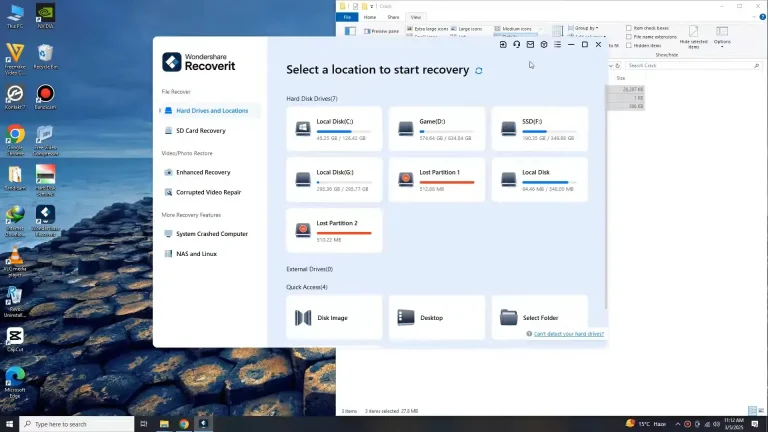Switch to View tab in File Explorer
Screen dimensions: 768x432
pos(416,17)
